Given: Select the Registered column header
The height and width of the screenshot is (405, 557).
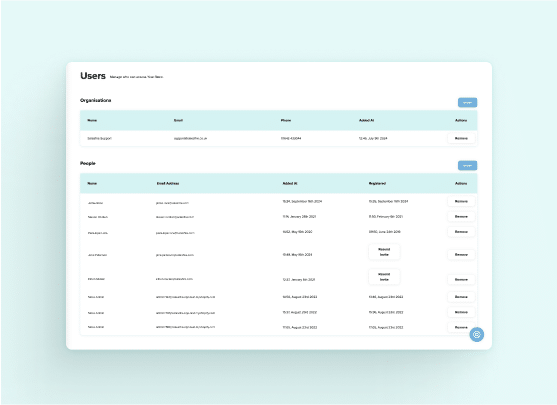Looking at the screenshot, I should pos(377,183).
